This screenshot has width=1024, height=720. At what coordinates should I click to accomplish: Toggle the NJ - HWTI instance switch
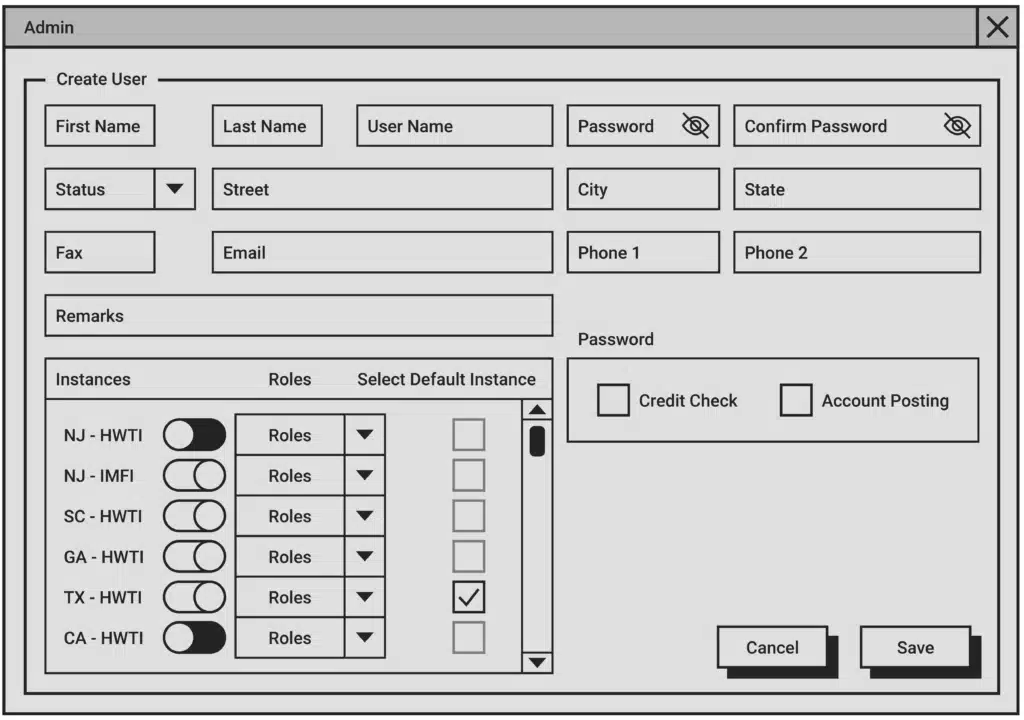coord(195,435)
